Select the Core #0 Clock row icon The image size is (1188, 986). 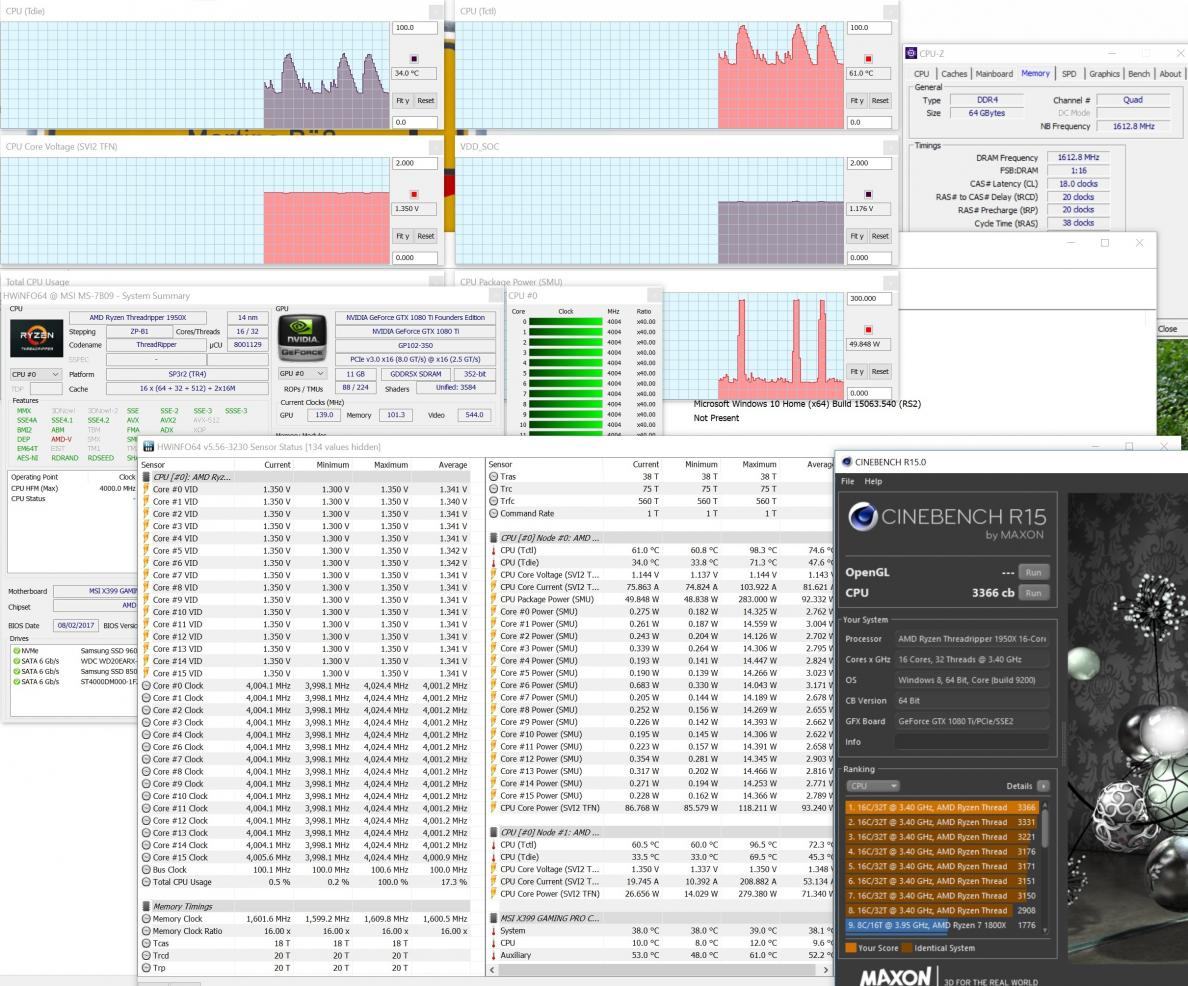(146, 686)
